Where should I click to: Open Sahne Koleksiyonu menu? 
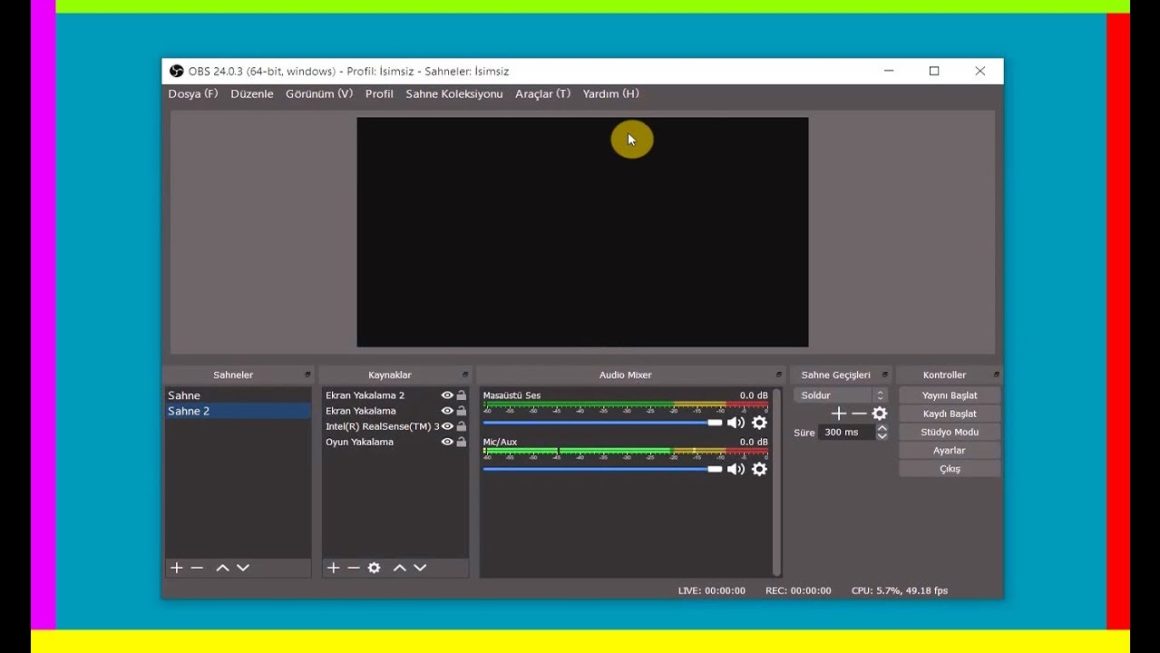(454, 94)
